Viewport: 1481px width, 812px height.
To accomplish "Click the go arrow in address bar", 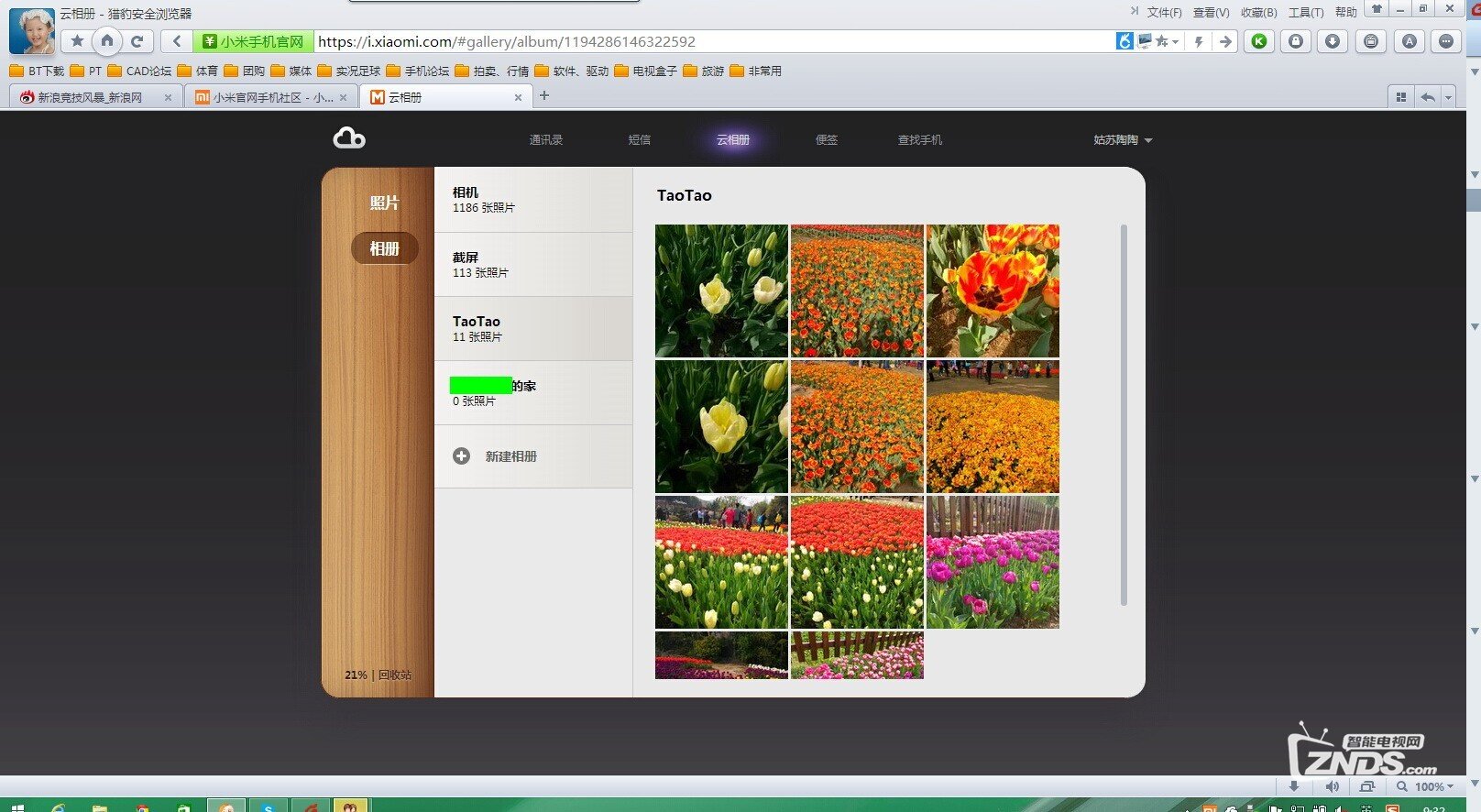I will [1225, 41].
